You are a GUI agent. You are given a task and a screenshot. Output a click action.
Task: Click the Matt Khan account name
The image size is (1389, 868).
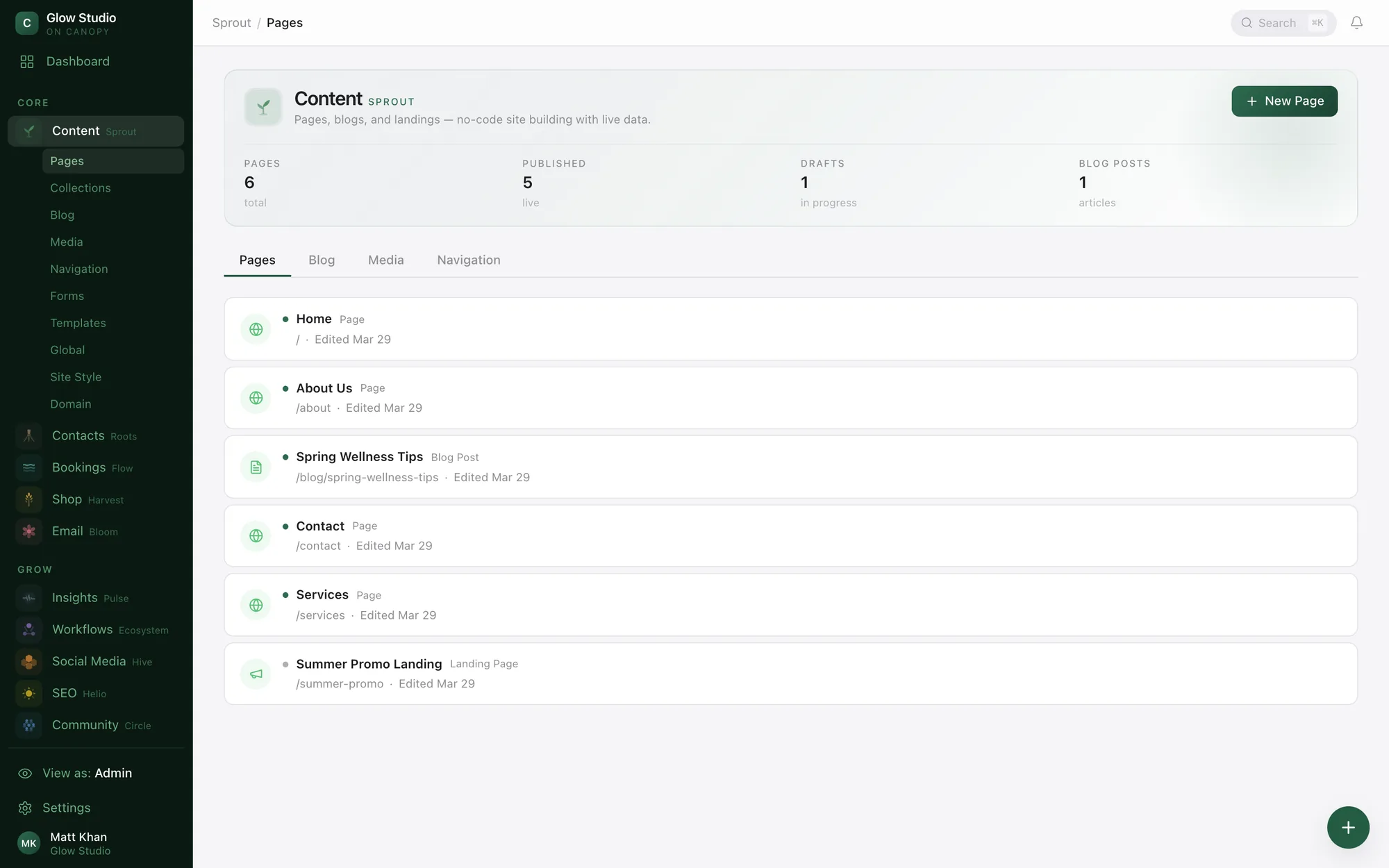click(x=78, y=837)
